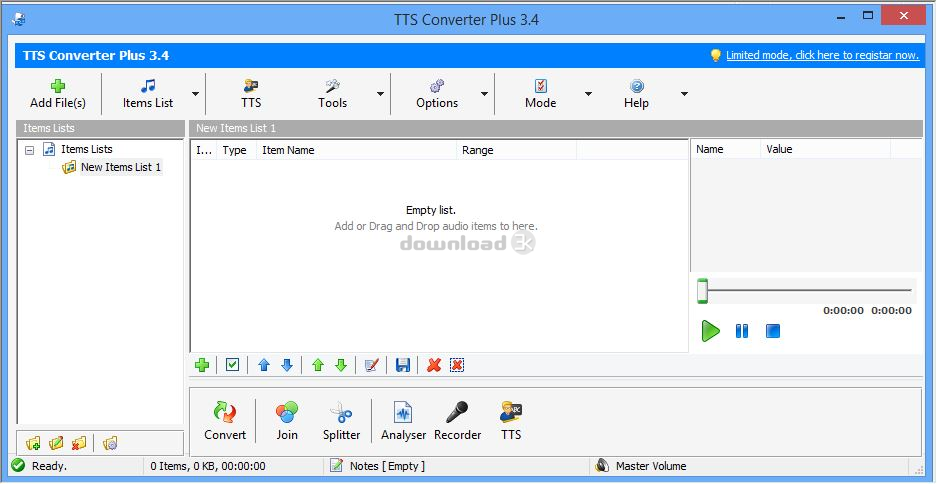
Task: Click the rename items list folder icon
Action: click(56, 443)
